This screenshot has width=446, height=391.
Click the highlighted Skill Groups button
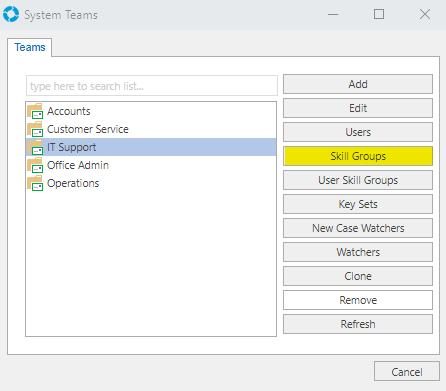point(358,156)
